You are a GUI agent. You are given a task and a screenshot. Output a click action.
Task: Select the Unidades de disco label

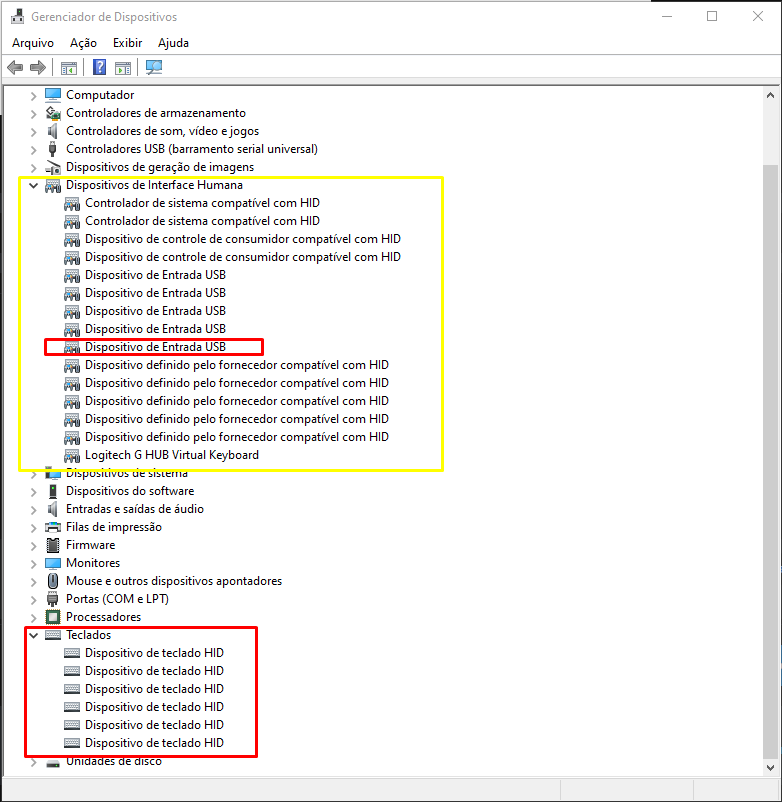coord(114,761)
